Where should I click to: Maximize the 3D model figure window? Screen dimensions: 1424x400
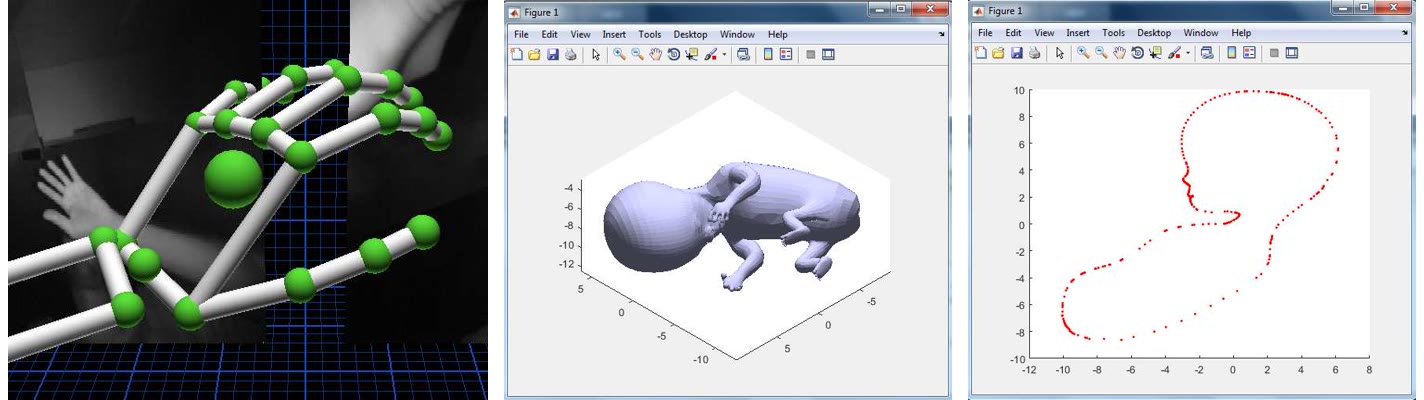(x=900, y=9)
